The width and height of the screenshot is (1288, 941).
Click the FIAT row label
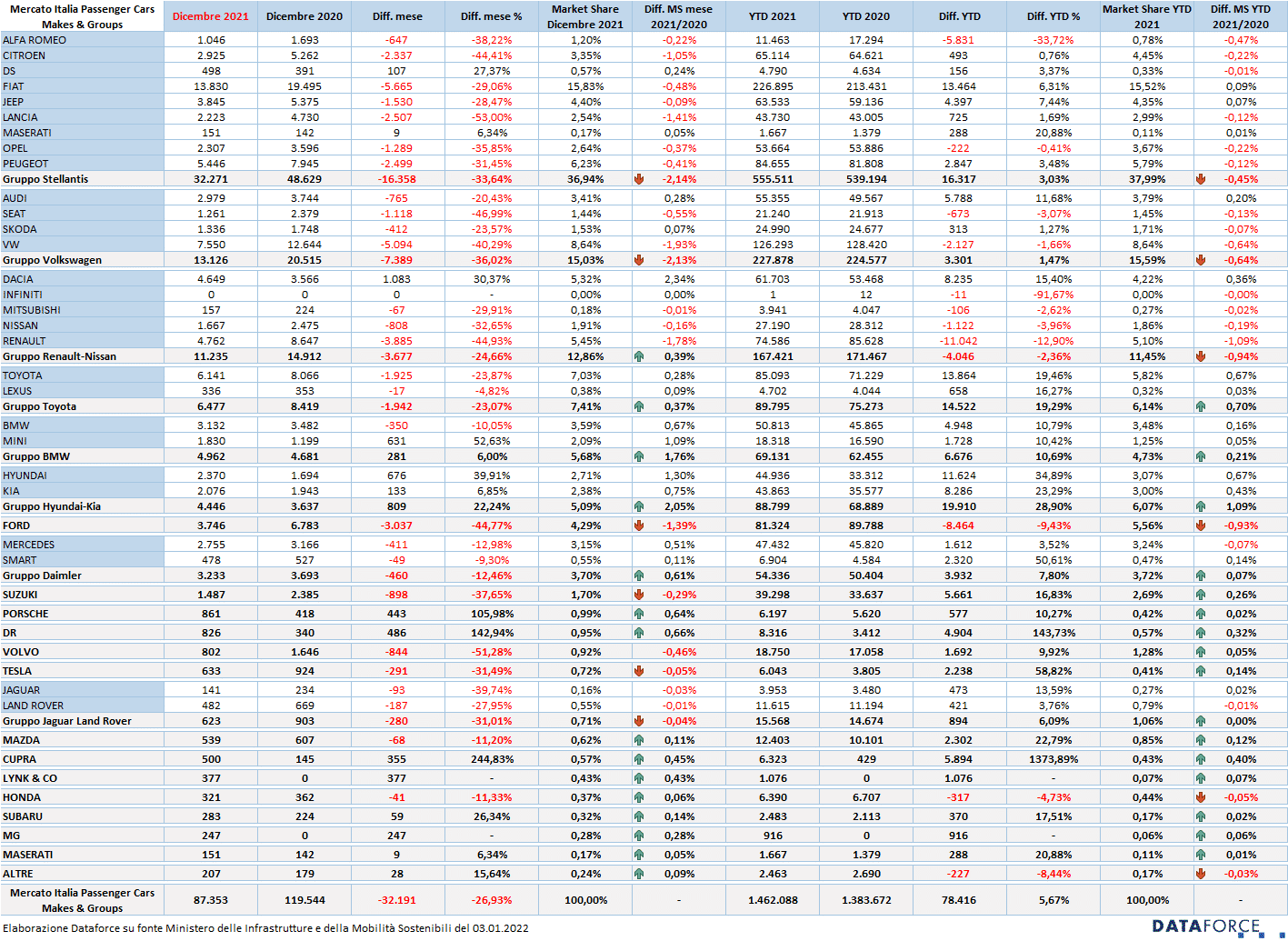pos(14,86)
